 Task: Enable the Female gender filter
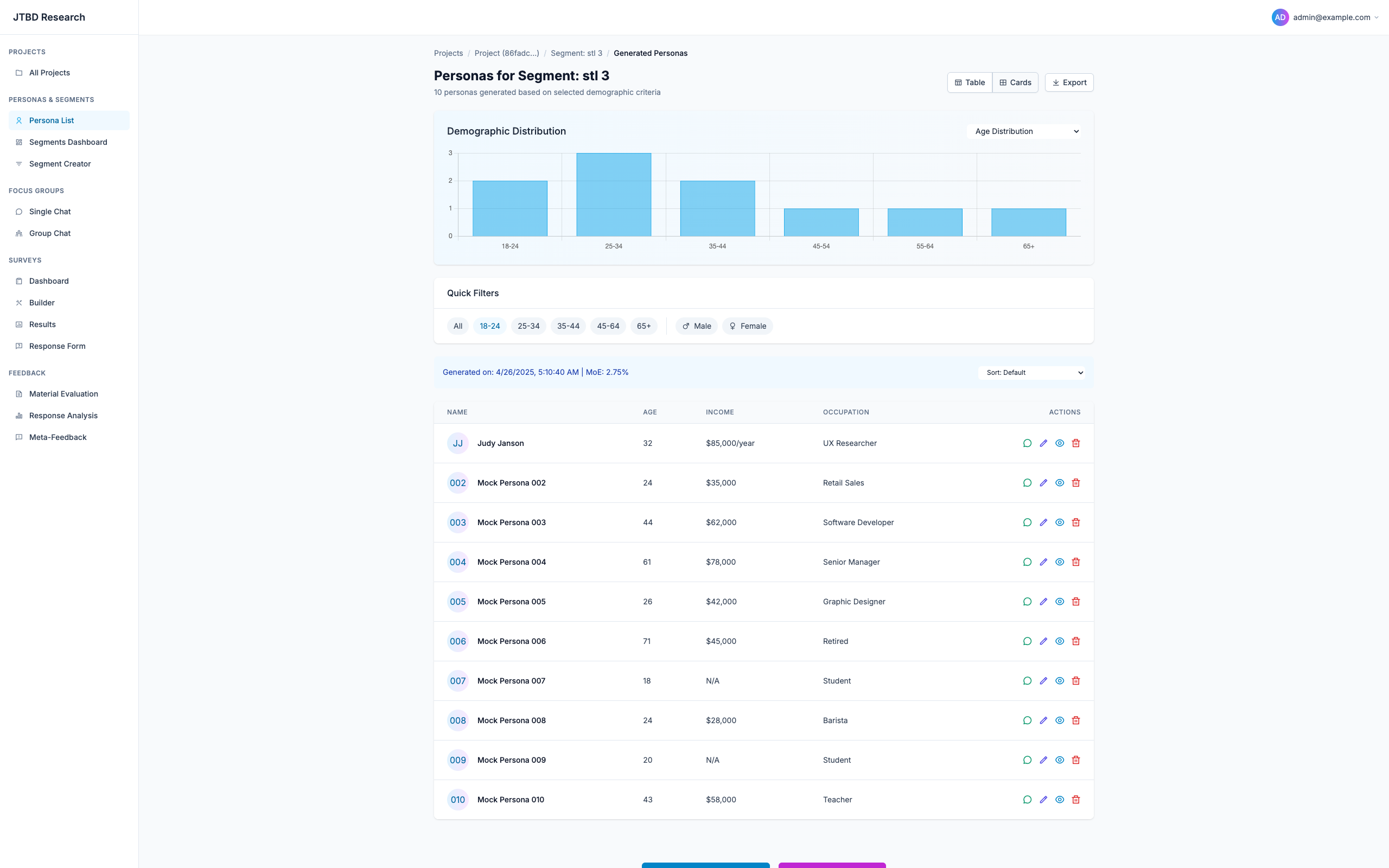pos(747,325)
